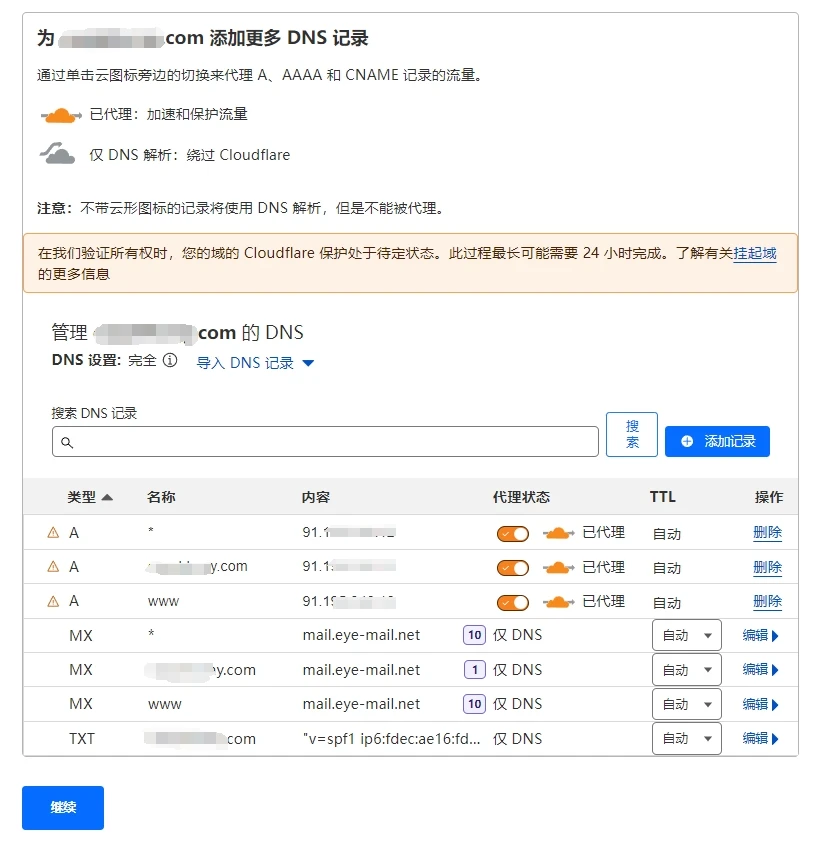Viewport: 819px width, 845px height.
Task: Click the 添加记录 button
Action: point(717,441)
